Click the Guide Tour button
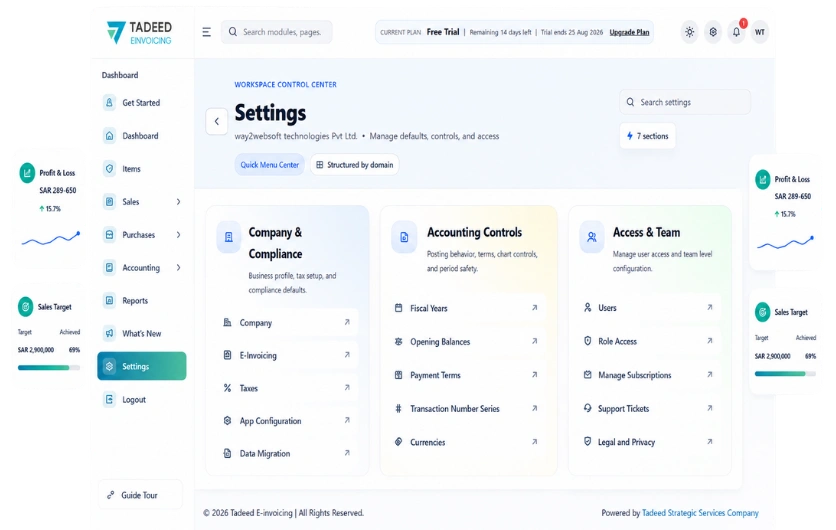This screenshot has height=530, width=836. (140, 495)
